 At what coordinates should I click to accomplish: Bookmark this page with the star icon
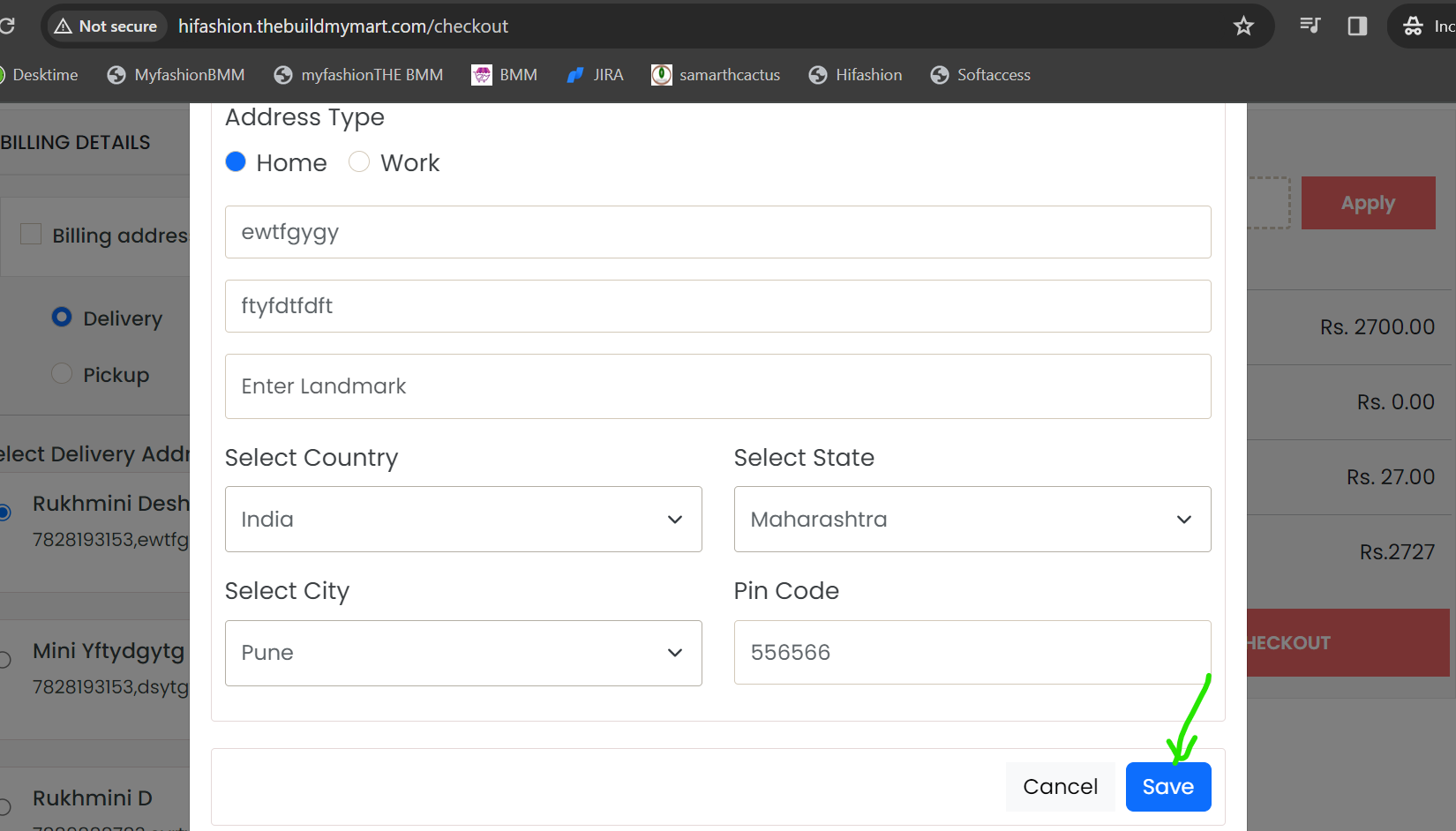1243,26
